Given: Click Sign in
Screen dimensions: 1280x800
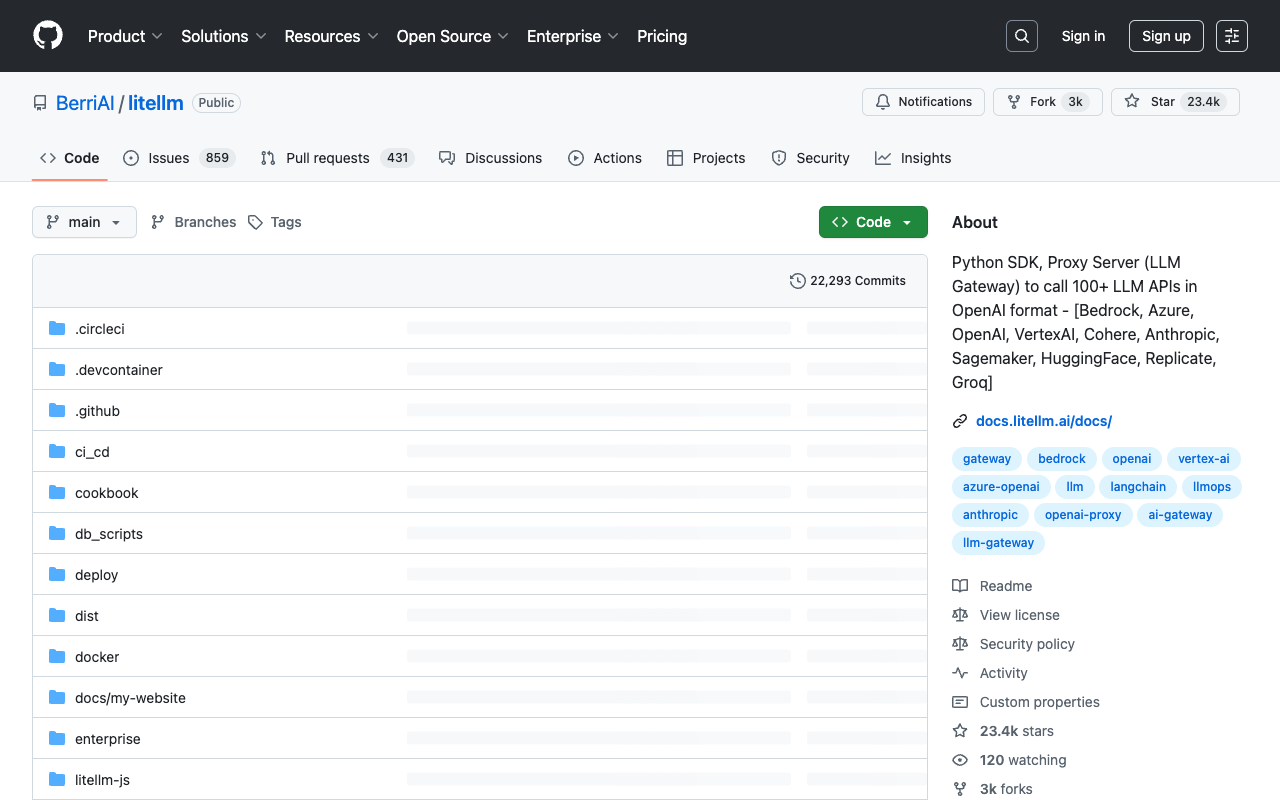Looking at the screenshot, I should click(x=1083, y=36).
